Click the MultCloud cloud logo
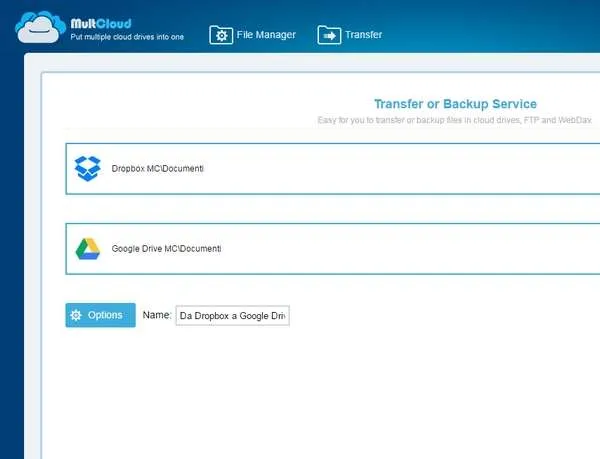The image size is (600, 459). click(x=40, y=28)
